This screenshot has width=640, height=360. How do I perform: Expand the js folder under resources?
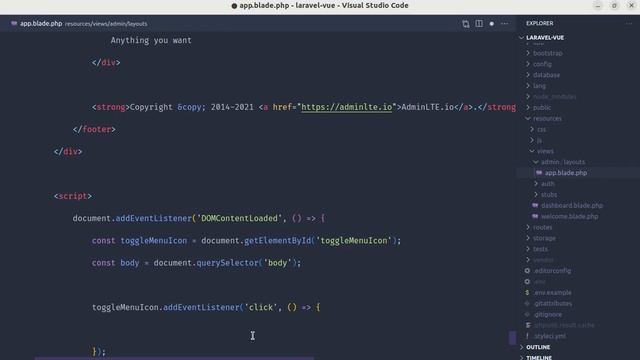[x=539, y=140]
